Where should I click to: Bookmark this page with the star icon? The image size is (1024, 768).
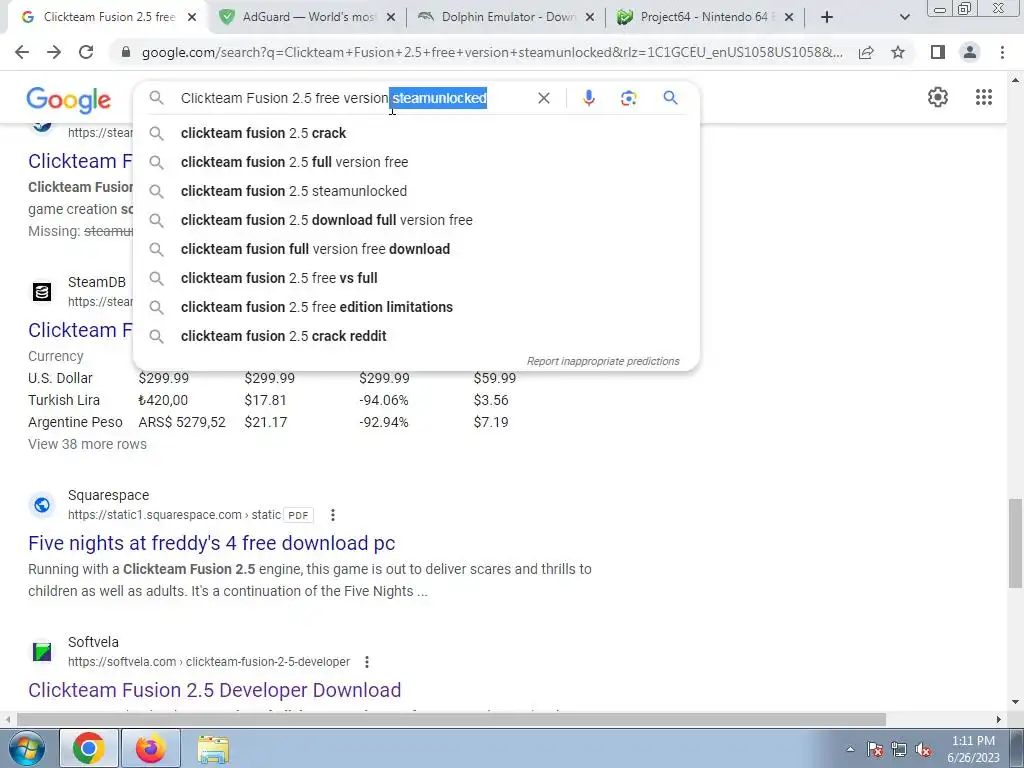(898, 52)
